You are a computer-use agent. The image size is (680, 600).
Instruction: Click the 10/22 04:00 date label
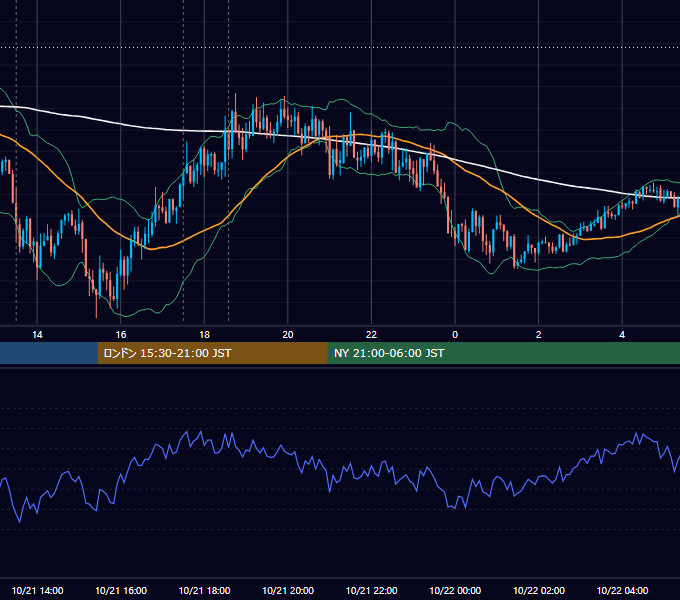622,590
